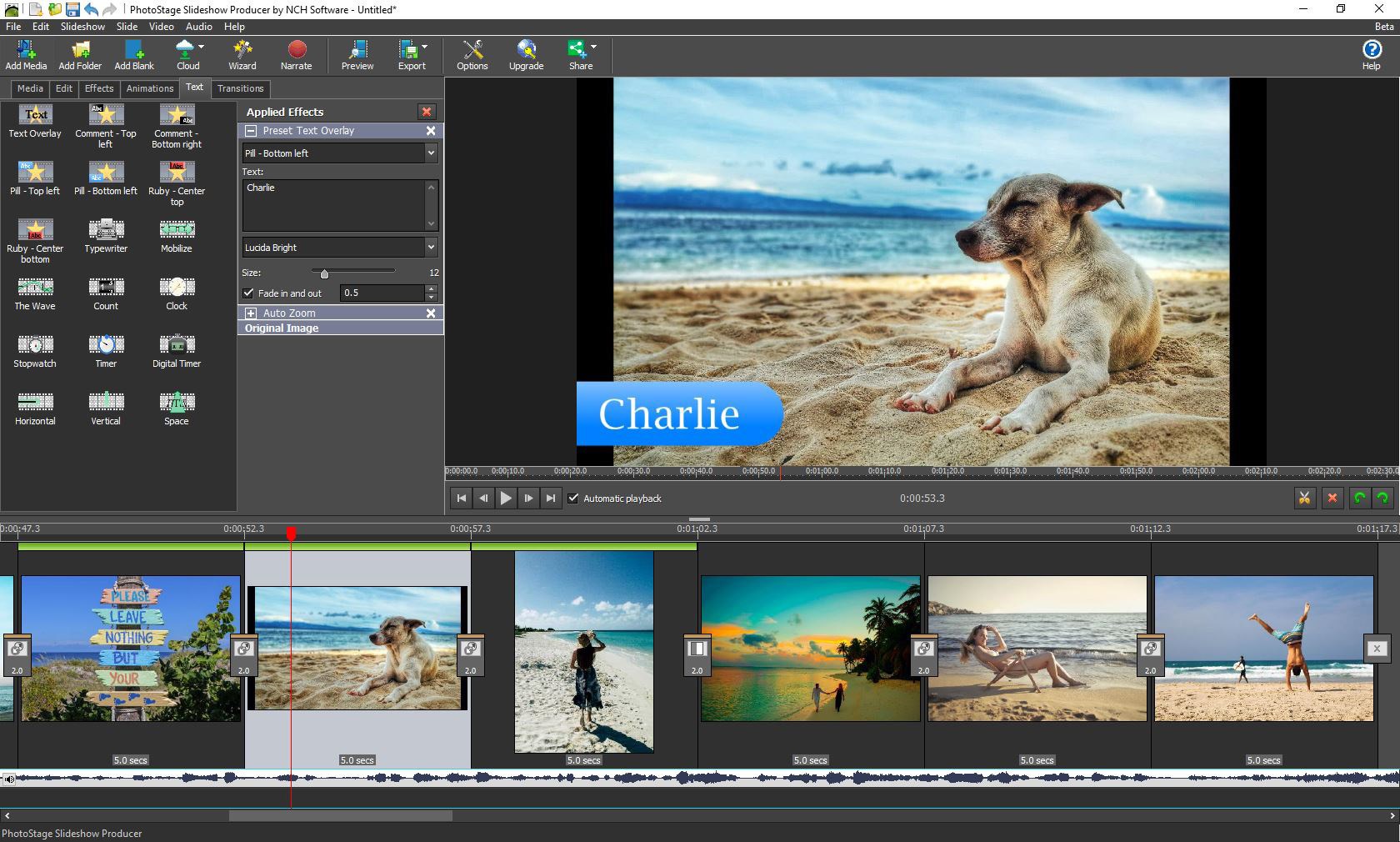1400x842 pixels.
Task: Uncheck the Fade in and out checkbox
Action: coord(248,293)
